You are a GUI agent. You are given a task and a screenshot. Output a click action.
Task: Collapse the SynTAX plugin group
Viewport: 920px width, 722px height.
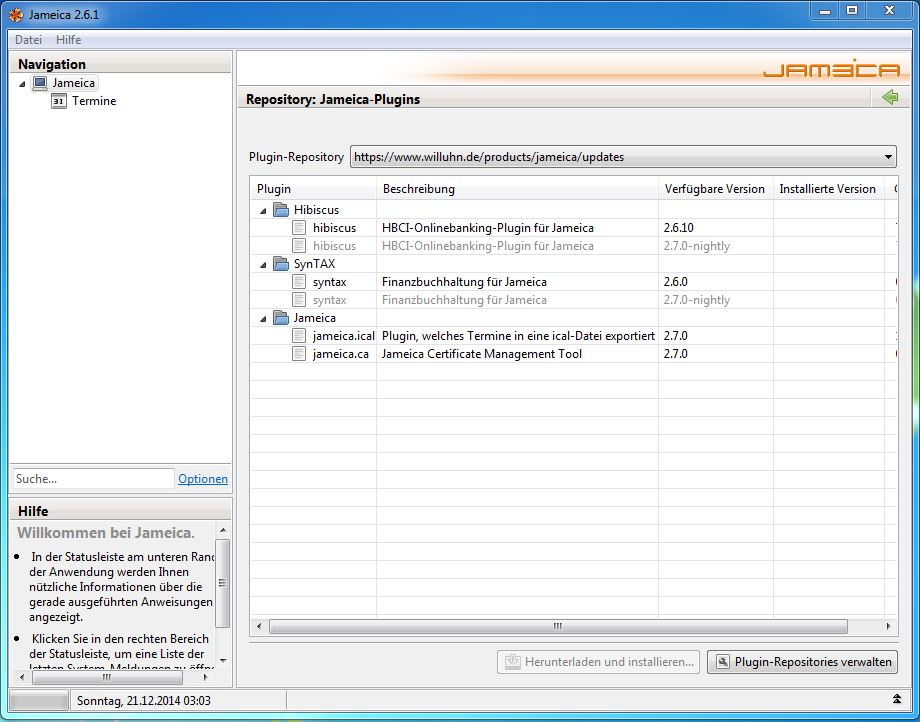tap(263, 265)
